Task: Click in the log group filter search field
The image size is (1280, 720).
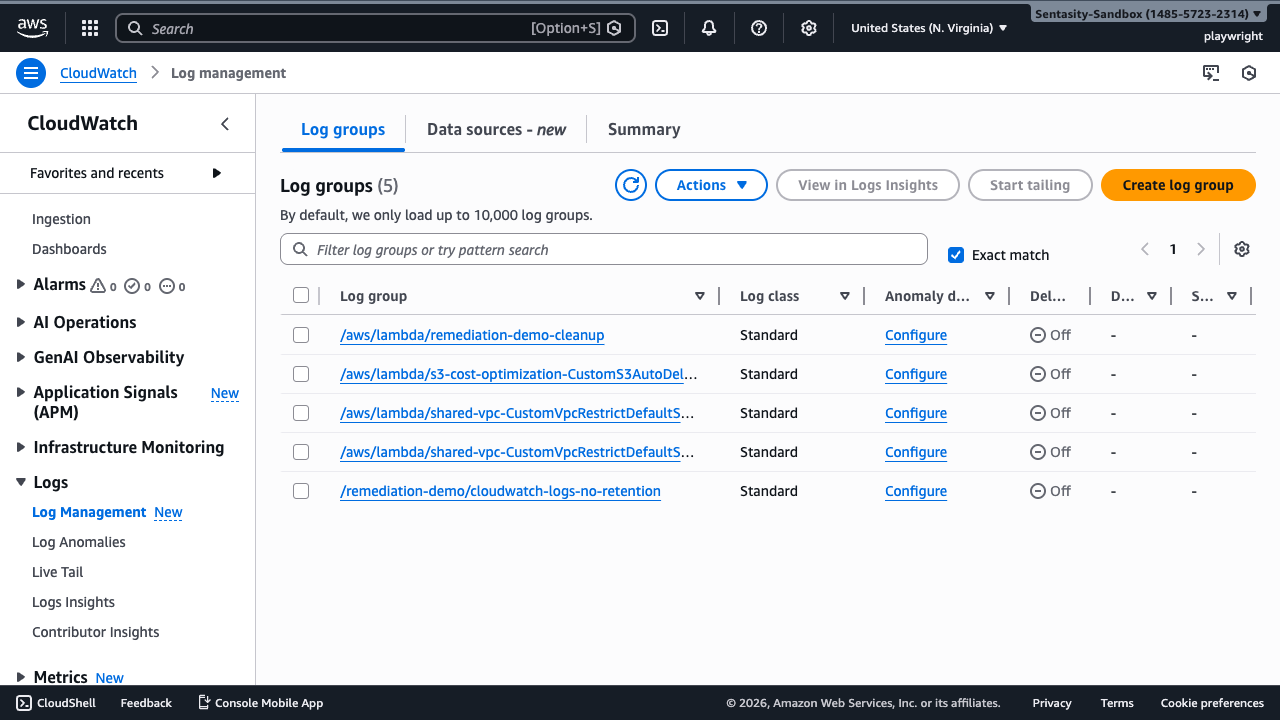Action: [603, 249]
